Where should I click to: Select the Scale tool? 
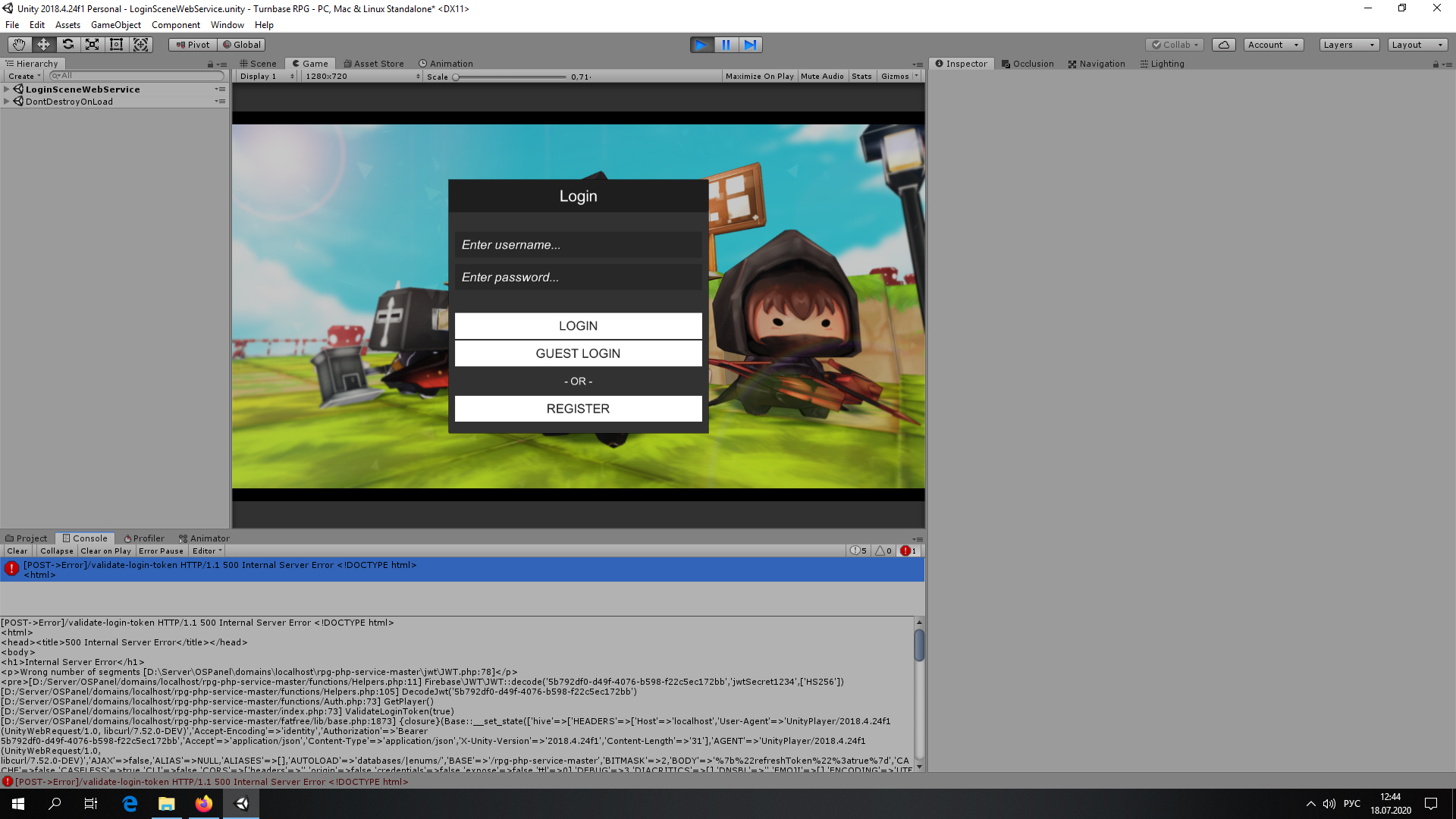pyautogui.click(x=92, y=44)
